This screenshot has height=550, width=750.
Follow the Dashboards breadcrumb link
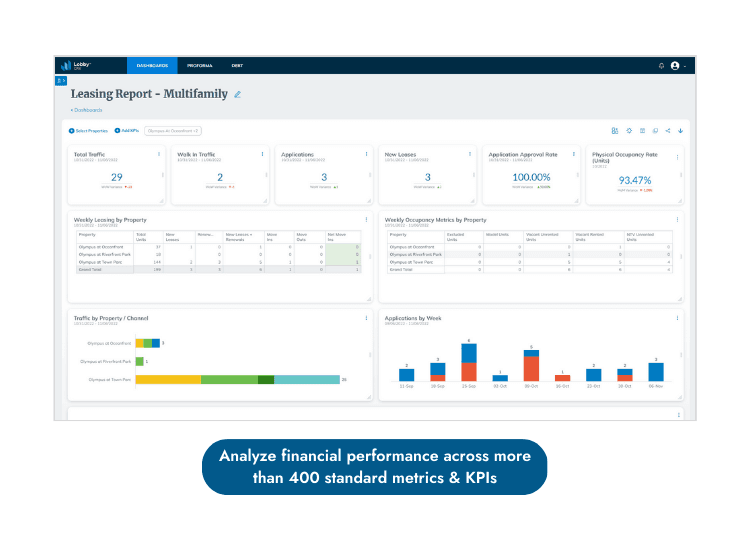pos(87,110)
